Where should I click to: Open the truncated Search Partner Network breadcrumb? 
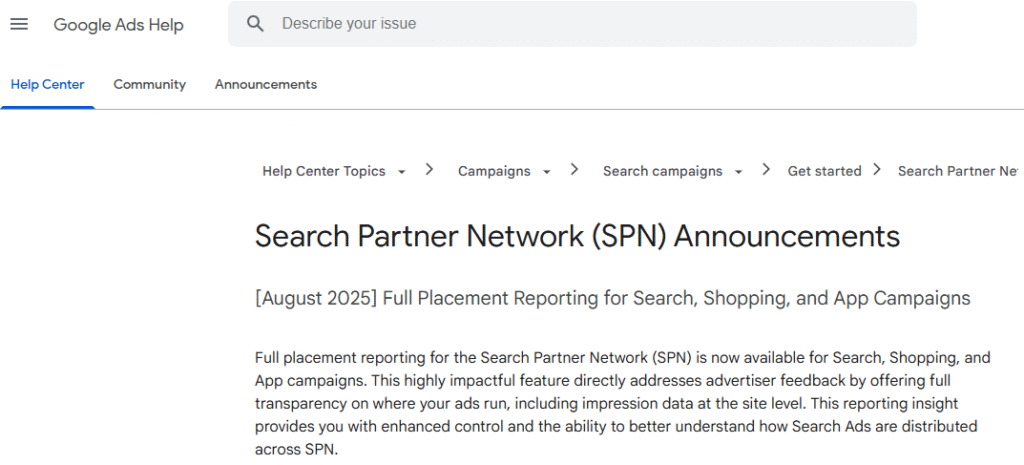pos(958,171)
